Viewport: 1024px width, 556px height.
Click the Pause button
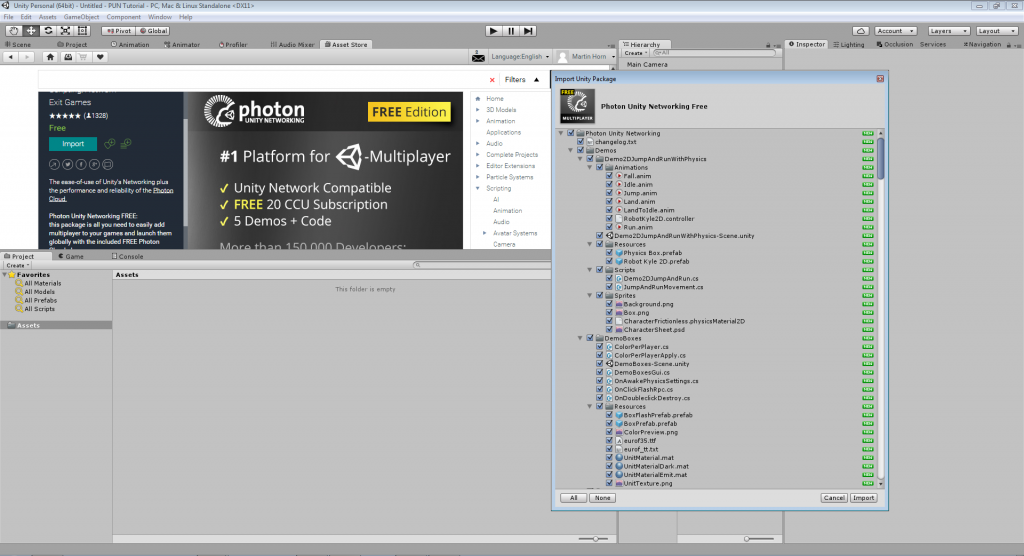click(x=511, y=31)
